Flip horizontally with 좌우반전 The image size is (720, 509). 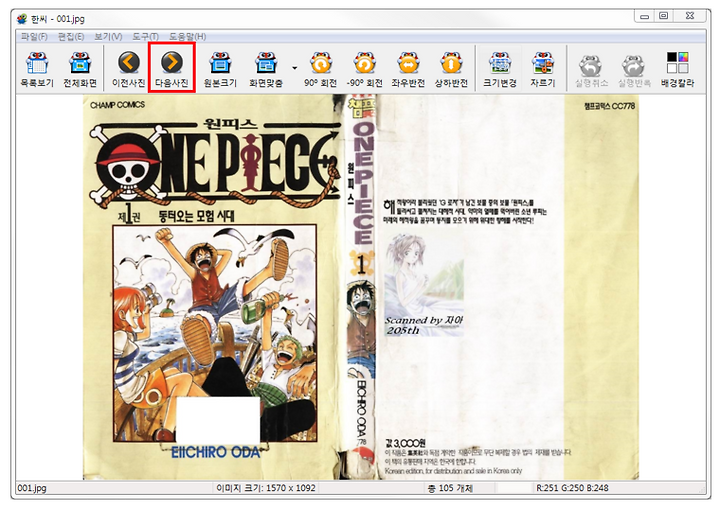[x=408, y=69]
